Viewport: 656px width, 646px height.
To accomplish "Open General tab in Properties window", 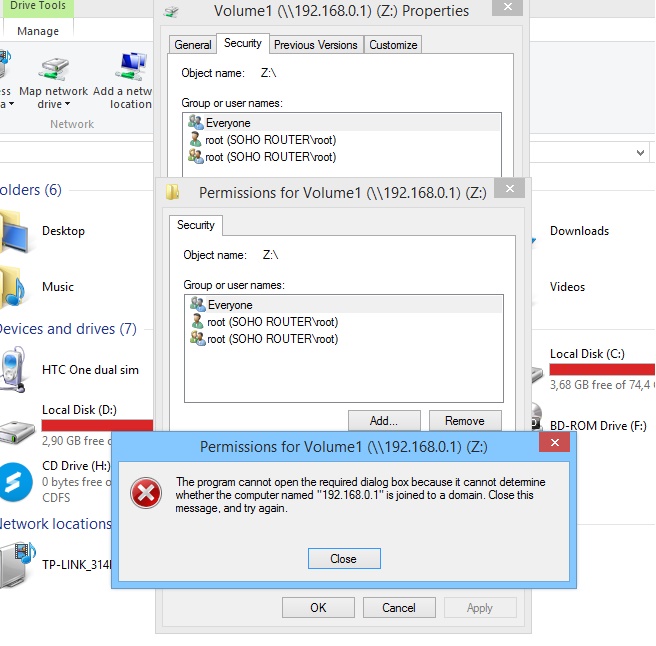I will coord(192,45).
